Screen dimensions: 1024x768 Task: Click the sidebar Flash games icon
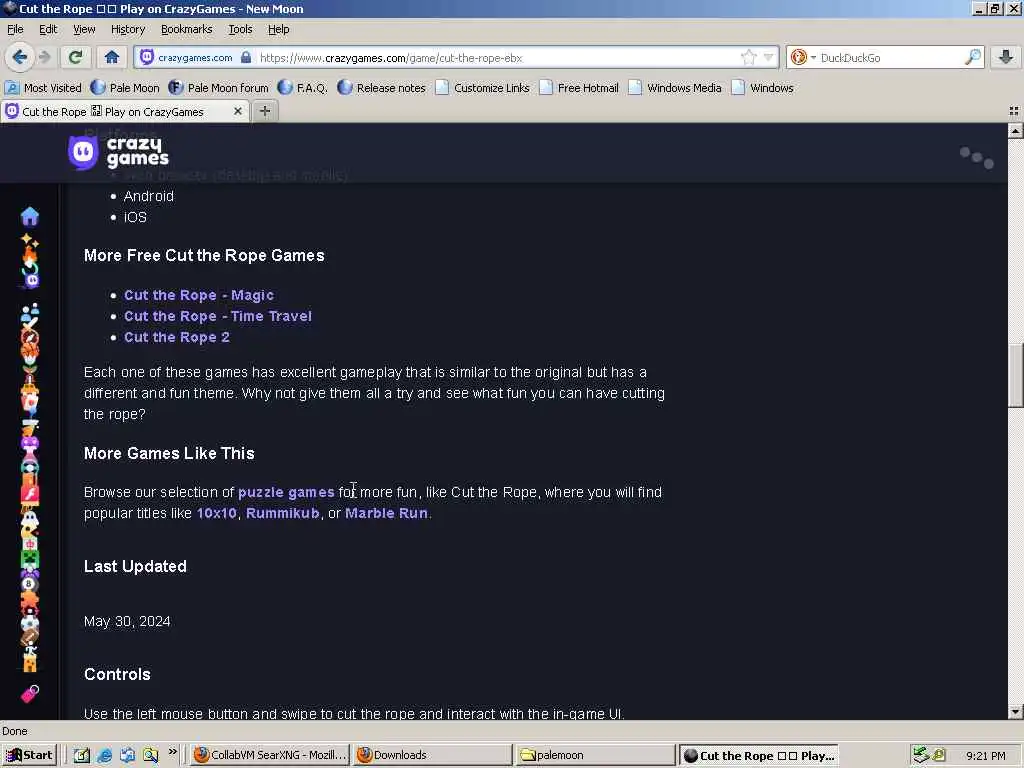tap(29, 494)
